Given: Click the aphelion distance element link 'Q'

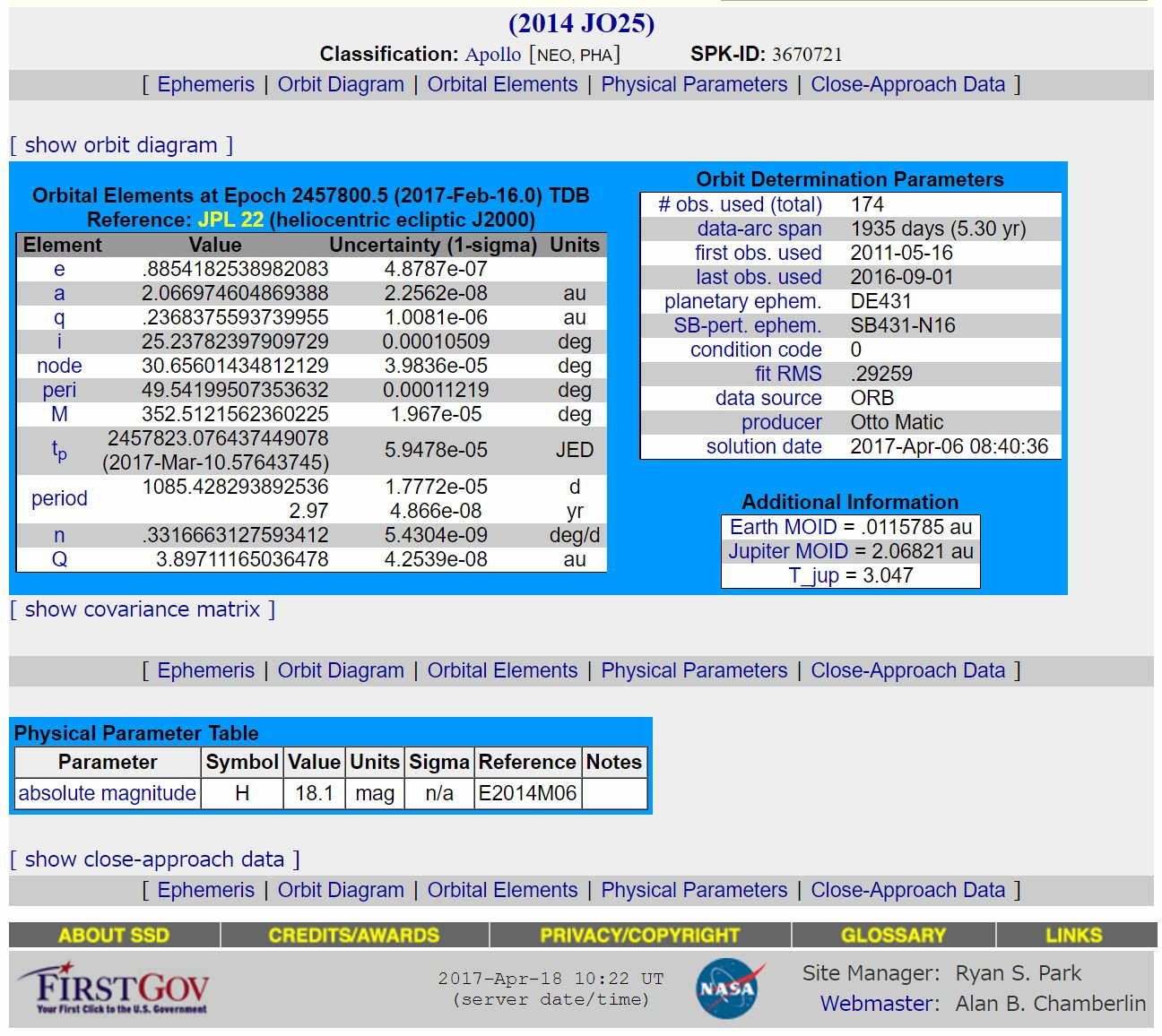Looking at the screenshot, I should coord(59,559).
